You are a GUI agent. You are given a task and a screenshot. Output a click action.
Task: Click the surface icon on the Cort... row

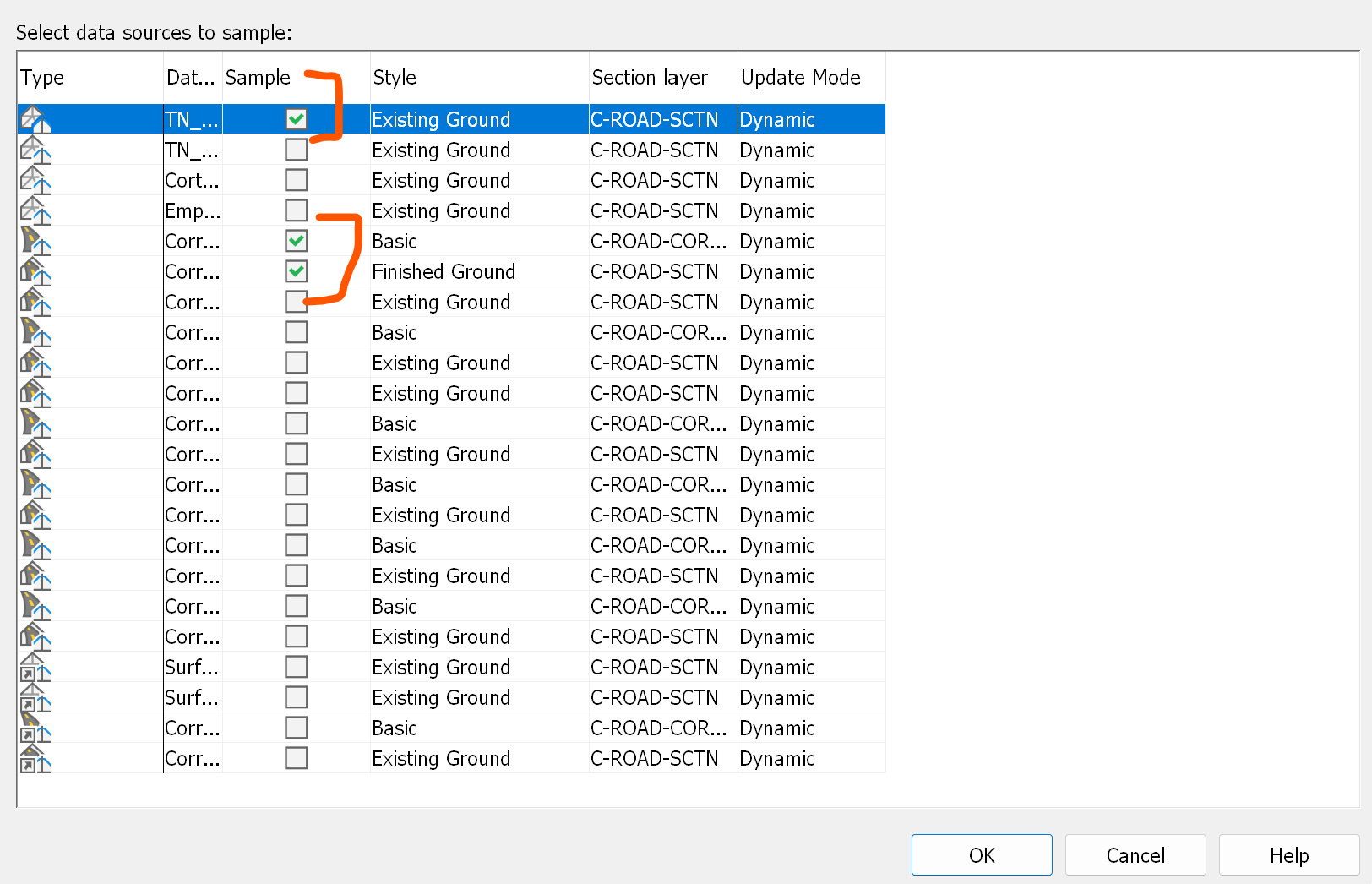pyautogui.click(x=34, y=180)
